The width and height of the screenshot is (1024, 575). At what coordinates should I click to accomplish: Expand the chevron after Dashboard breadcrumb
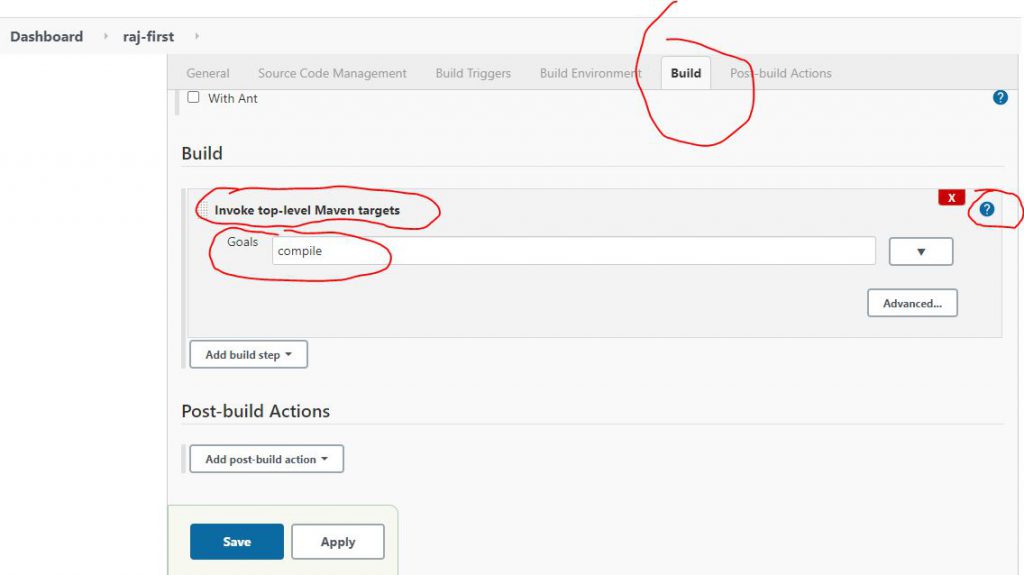106,37
